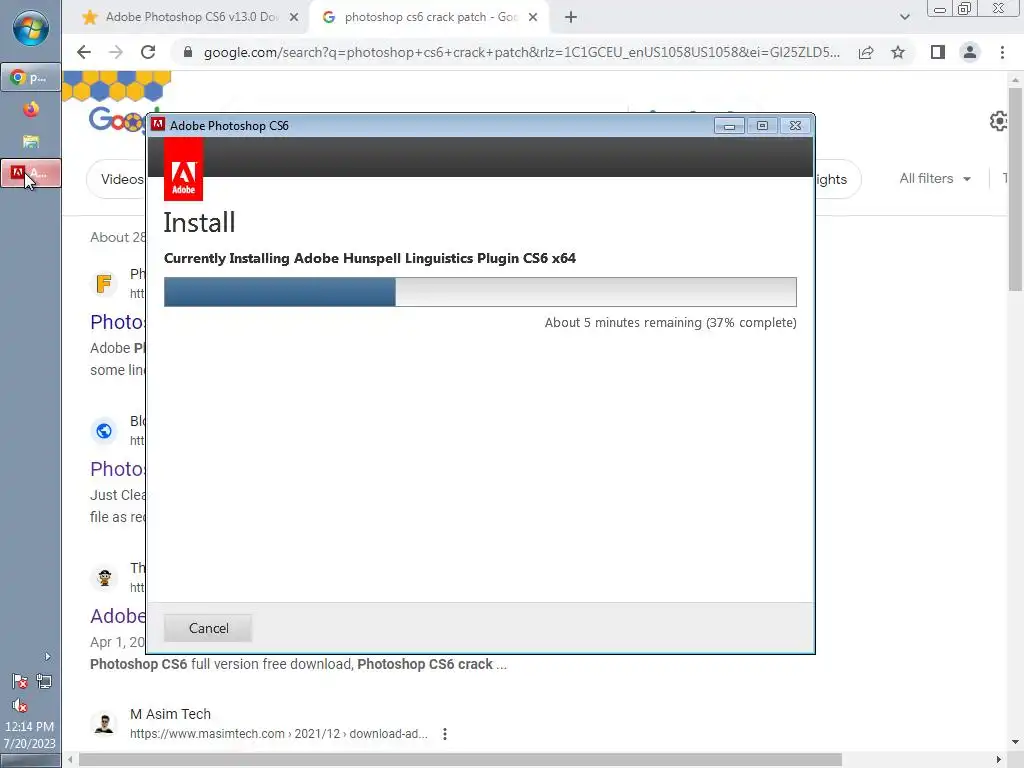The image size is (1024, 768).
Task: Click the vertical scrollbar down arrow
Action: pyautogui.click(x=1015, y=742)
